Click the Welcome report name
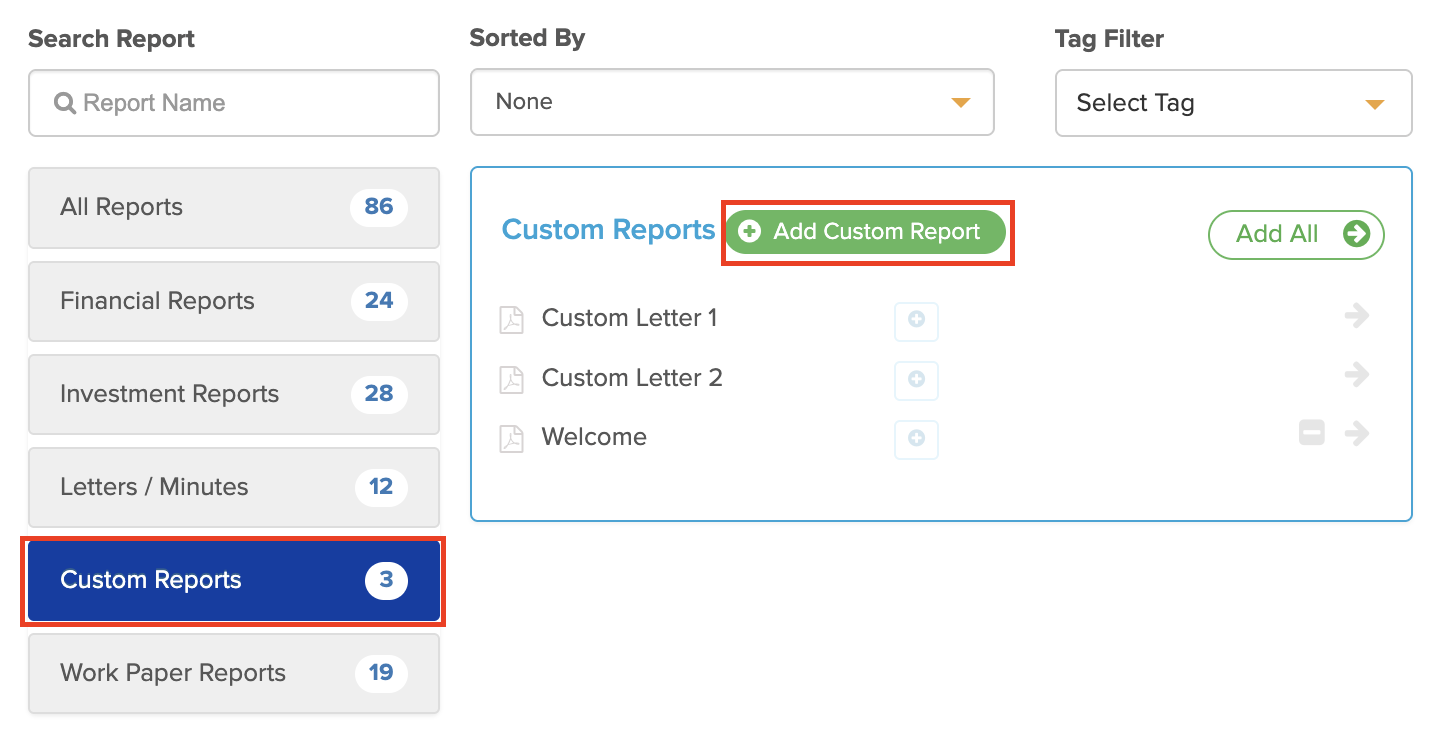Viewport: 1432px width, 738px height. coord(594,437)
